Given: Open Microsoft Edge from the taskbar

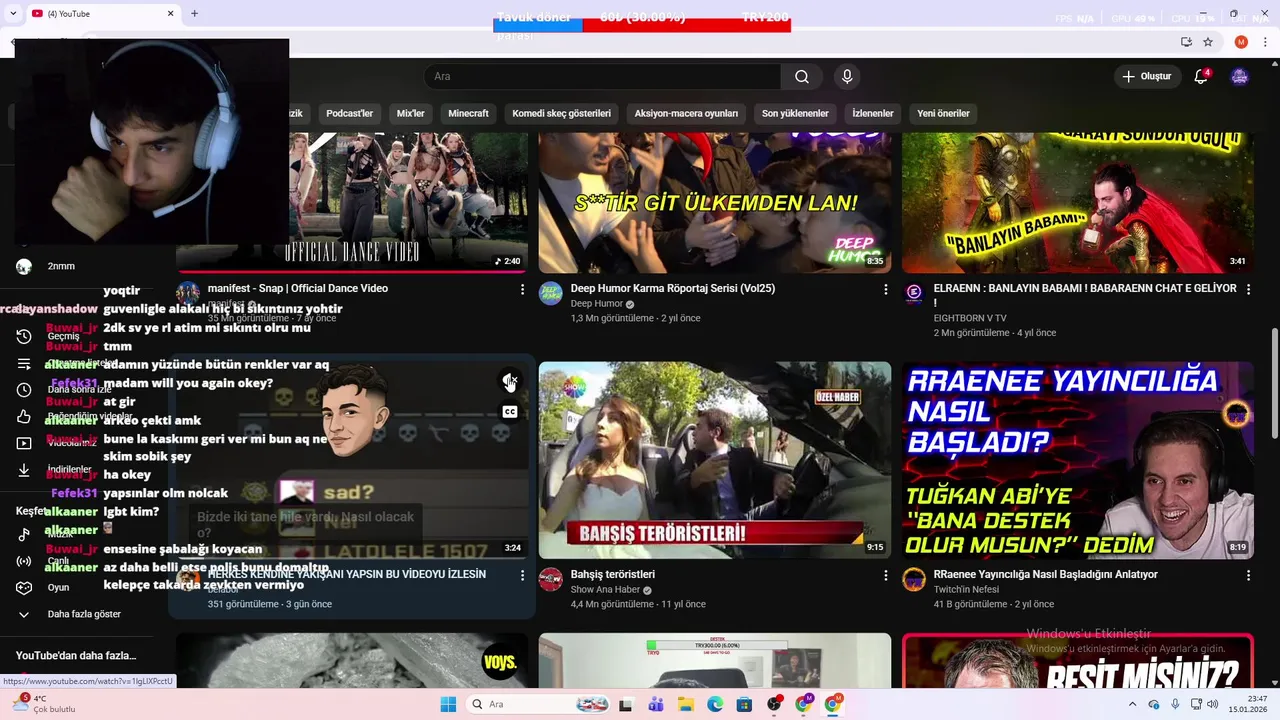Looking at the screenshot, I should pyautogui.click(x=715, y=704).
